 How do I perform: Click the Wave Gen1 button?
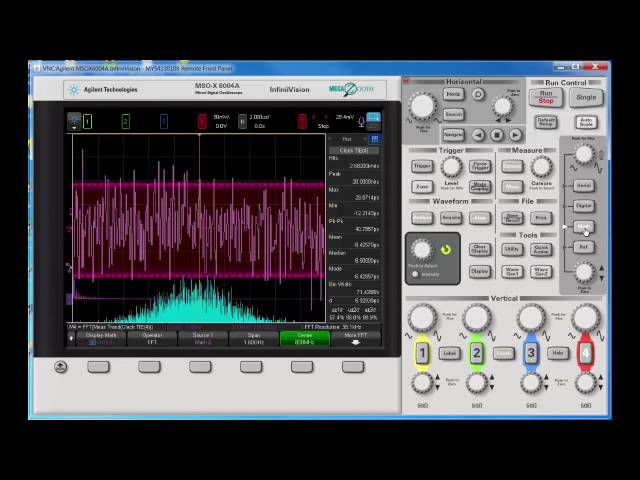tap(512, 271)
